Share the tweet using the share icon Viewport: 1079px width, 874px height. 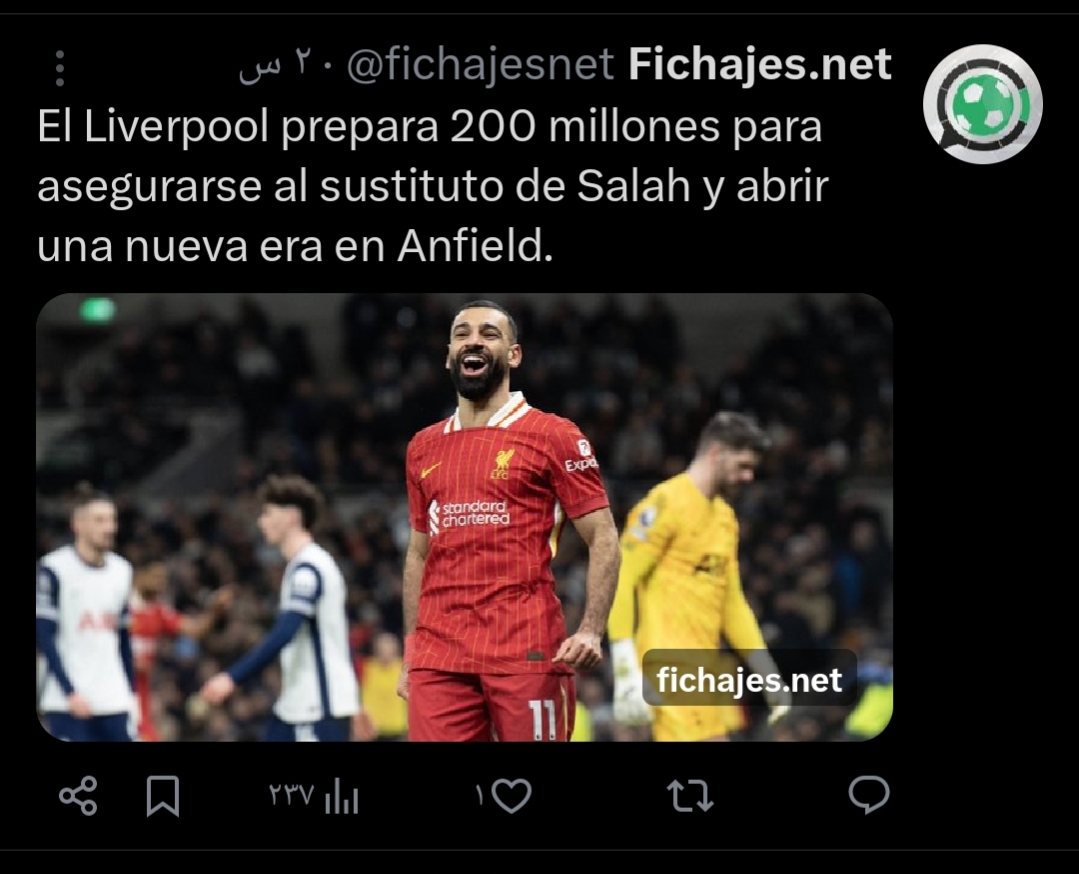point(78,796)
